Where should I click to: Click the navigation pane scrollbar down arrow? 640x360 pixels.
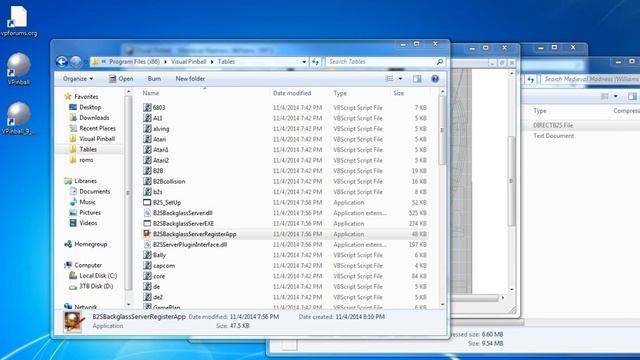[129, 305]
